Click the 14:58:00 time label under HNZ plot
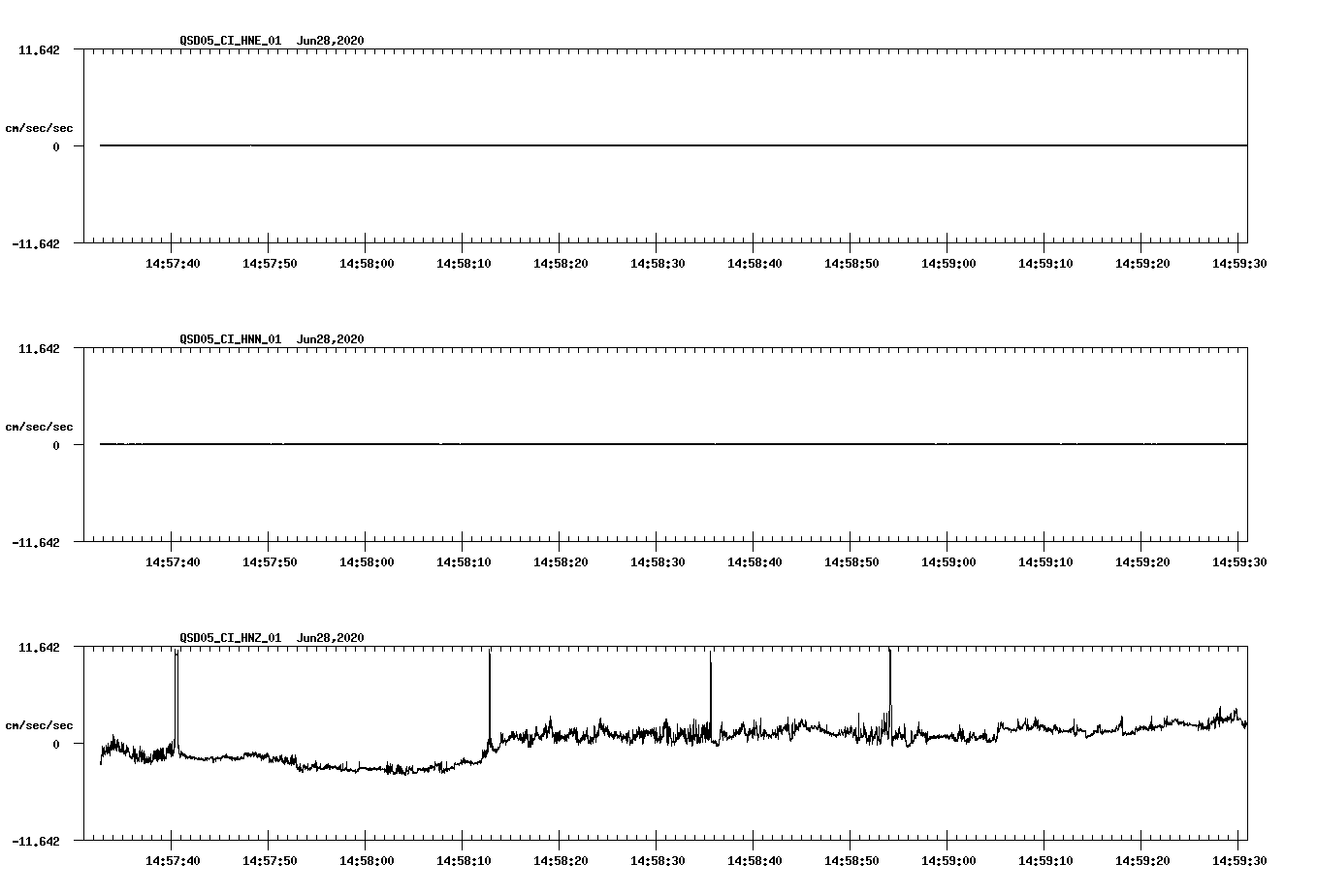 tap(367, 860)
